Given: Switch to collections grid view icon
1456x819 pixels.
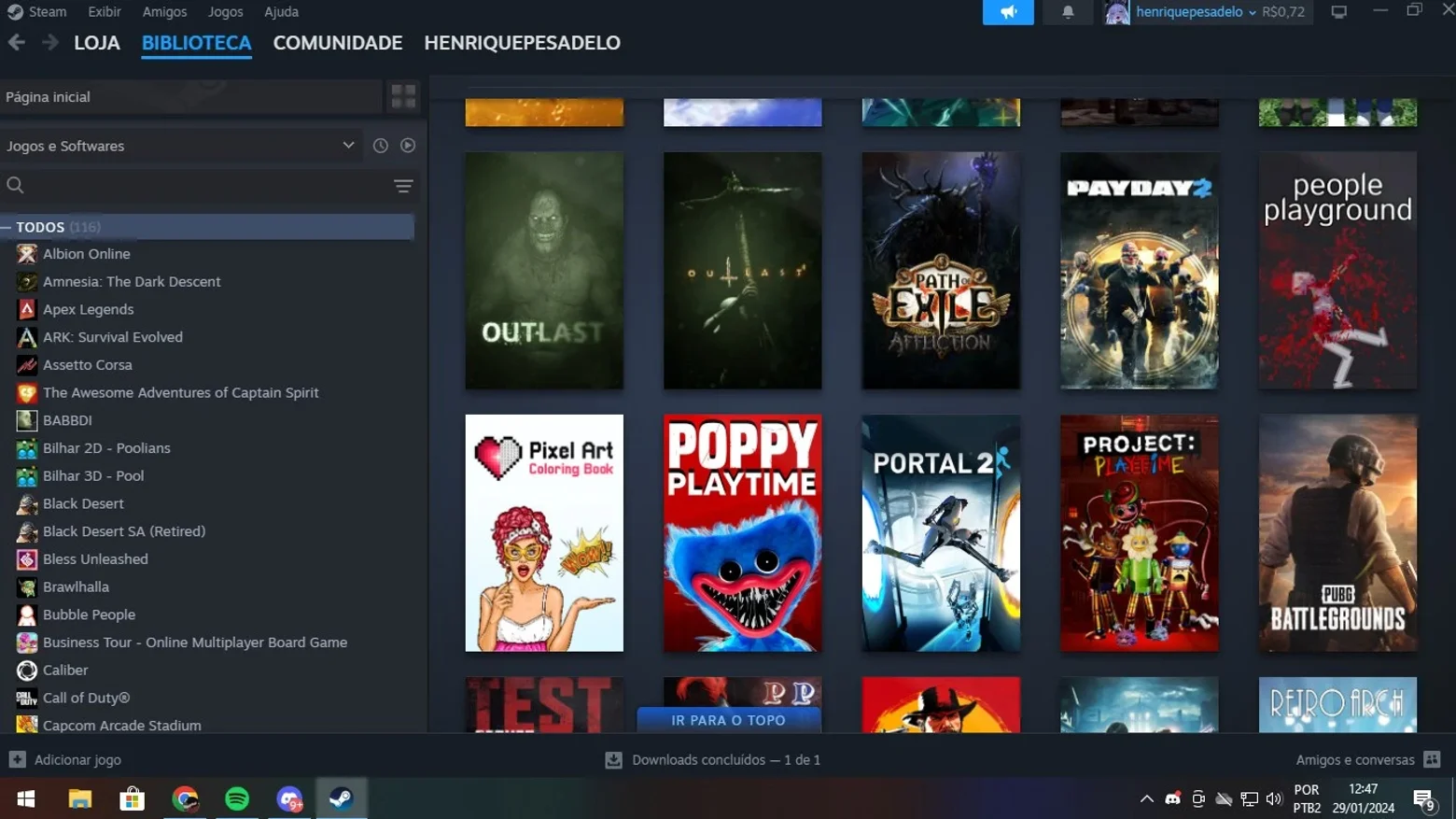Looking at the screenshot, I should (x=403, y=96).
